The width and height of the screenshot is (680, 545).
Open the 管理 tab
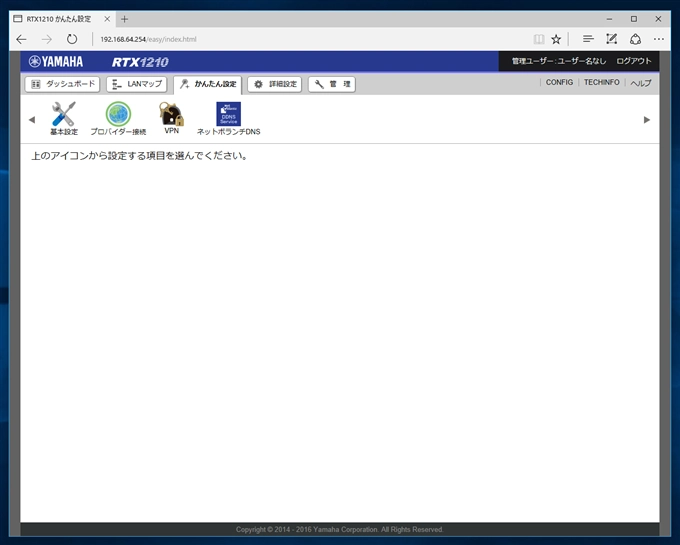point(332,84)
